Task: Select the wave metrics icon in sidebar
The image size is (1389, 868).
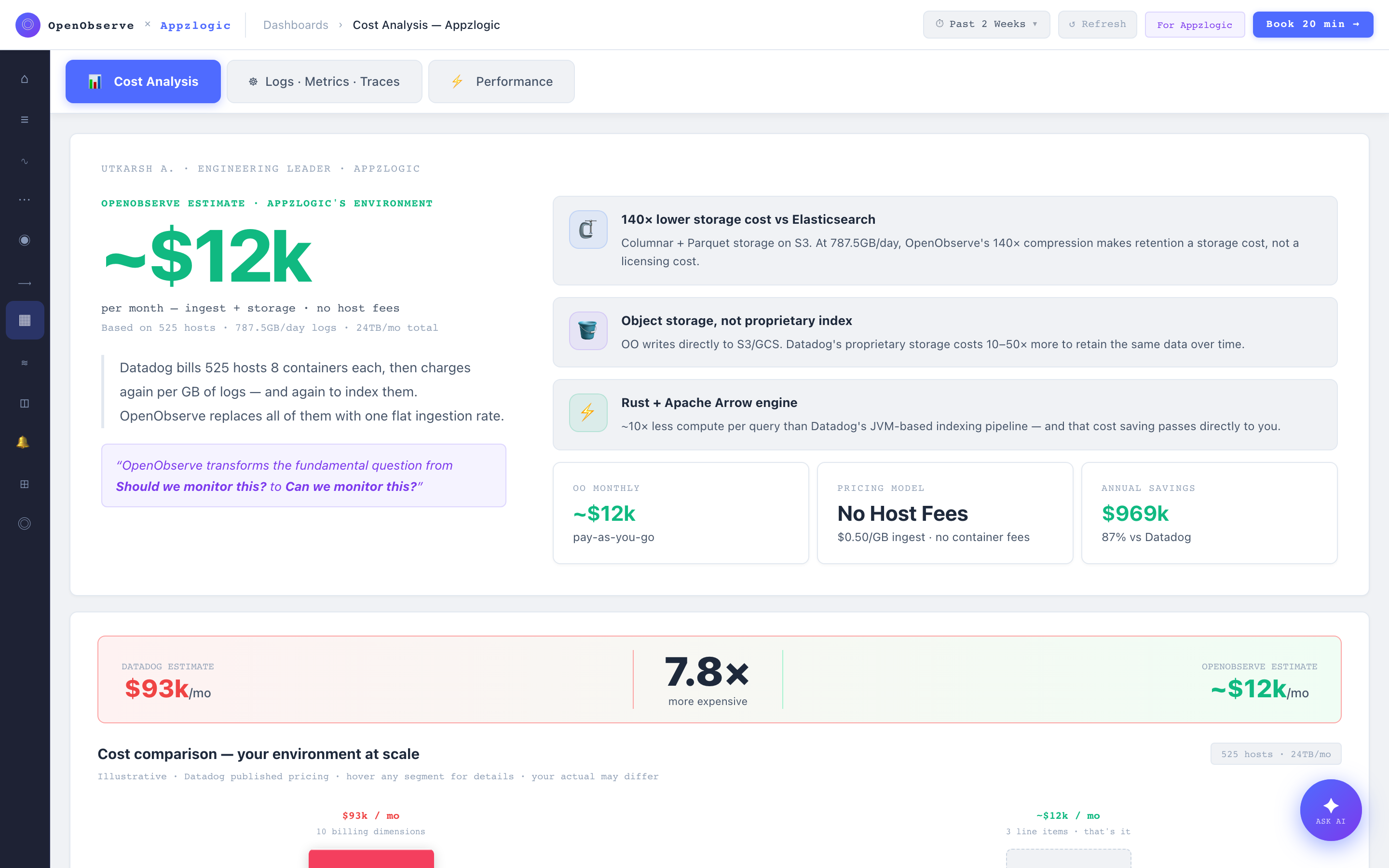Action: (x=25, y=161)
